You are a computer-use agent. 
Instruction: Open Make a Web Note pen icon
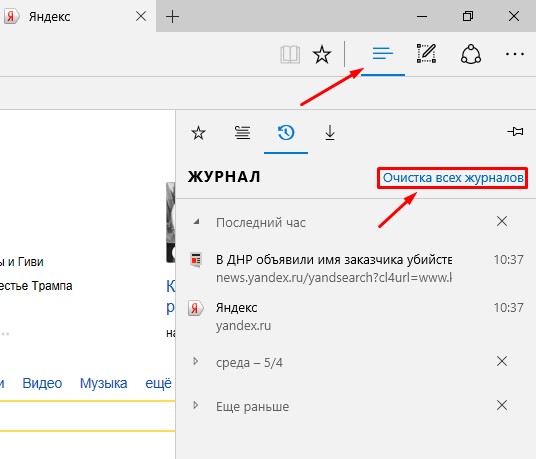pos(426,54)
